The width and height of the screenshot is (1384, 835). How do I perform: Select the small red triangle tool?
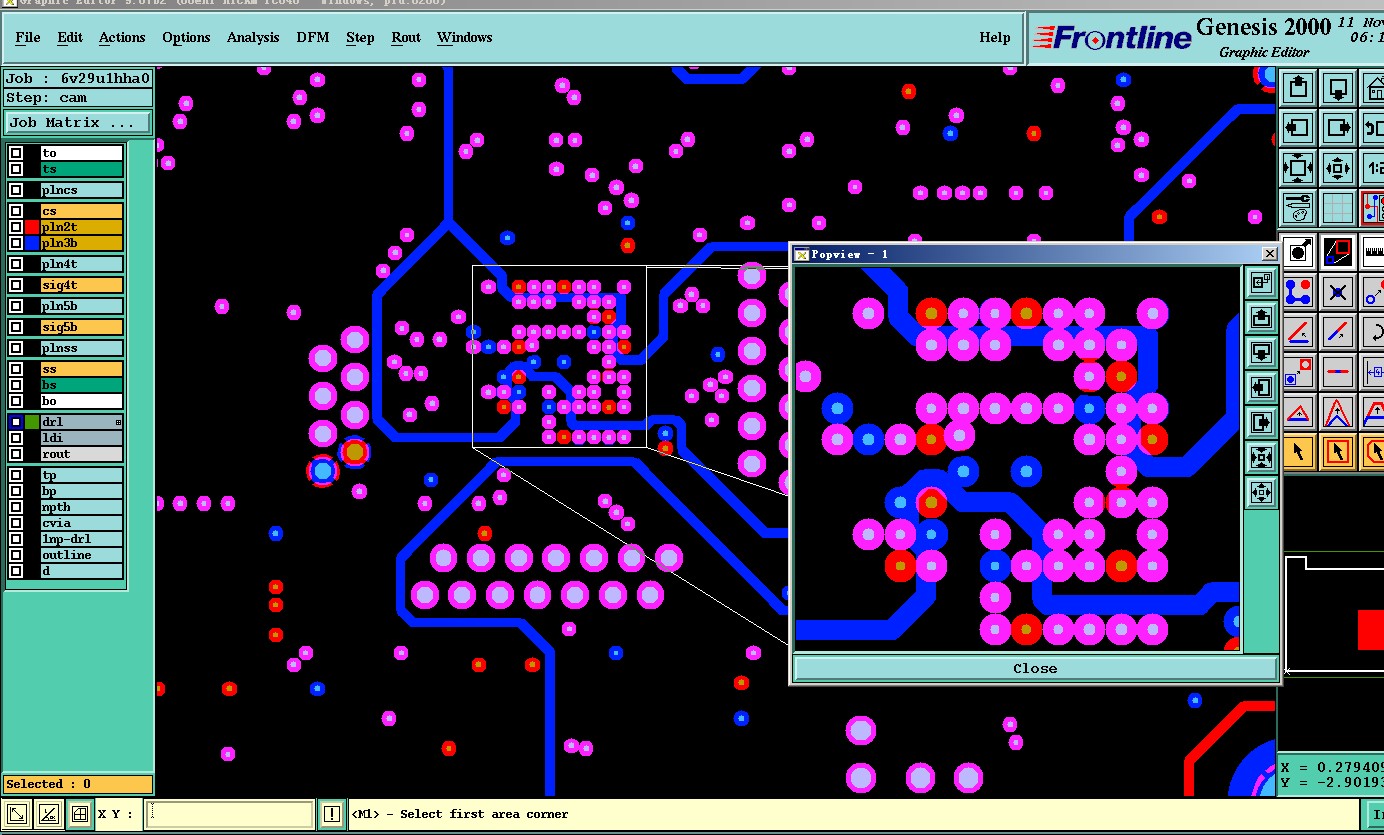1298,412
